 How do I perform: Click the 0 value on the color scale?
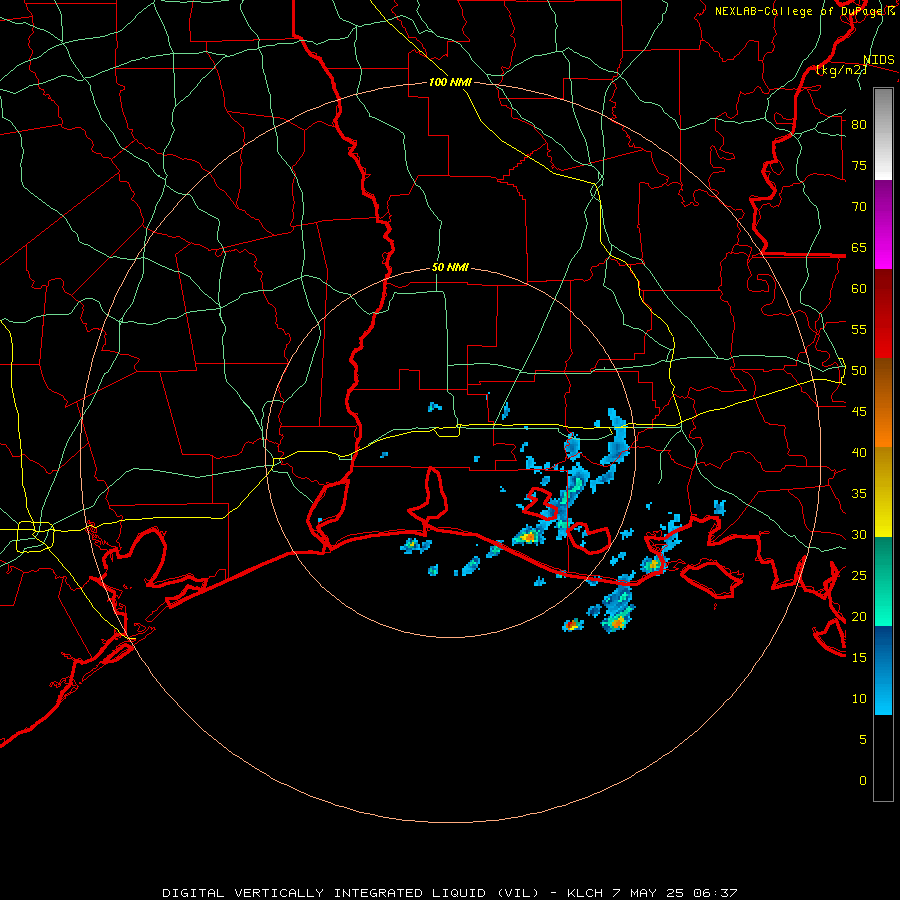point(863,781)
